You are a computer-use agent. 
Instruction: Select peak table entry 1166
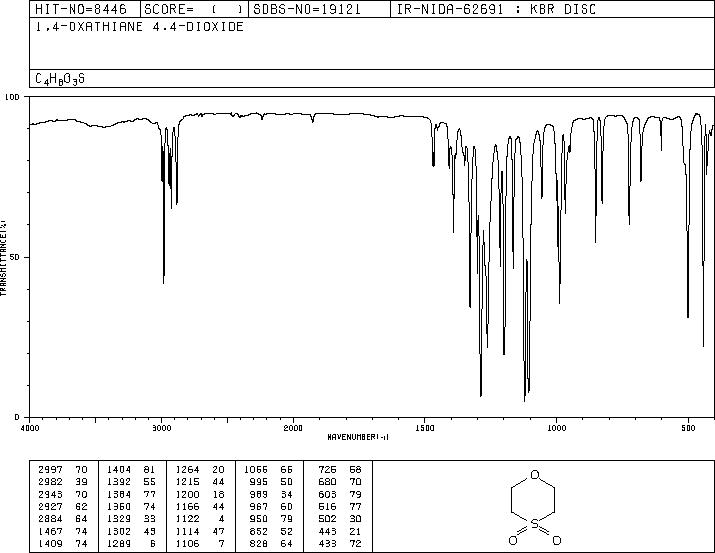point(187,506)
